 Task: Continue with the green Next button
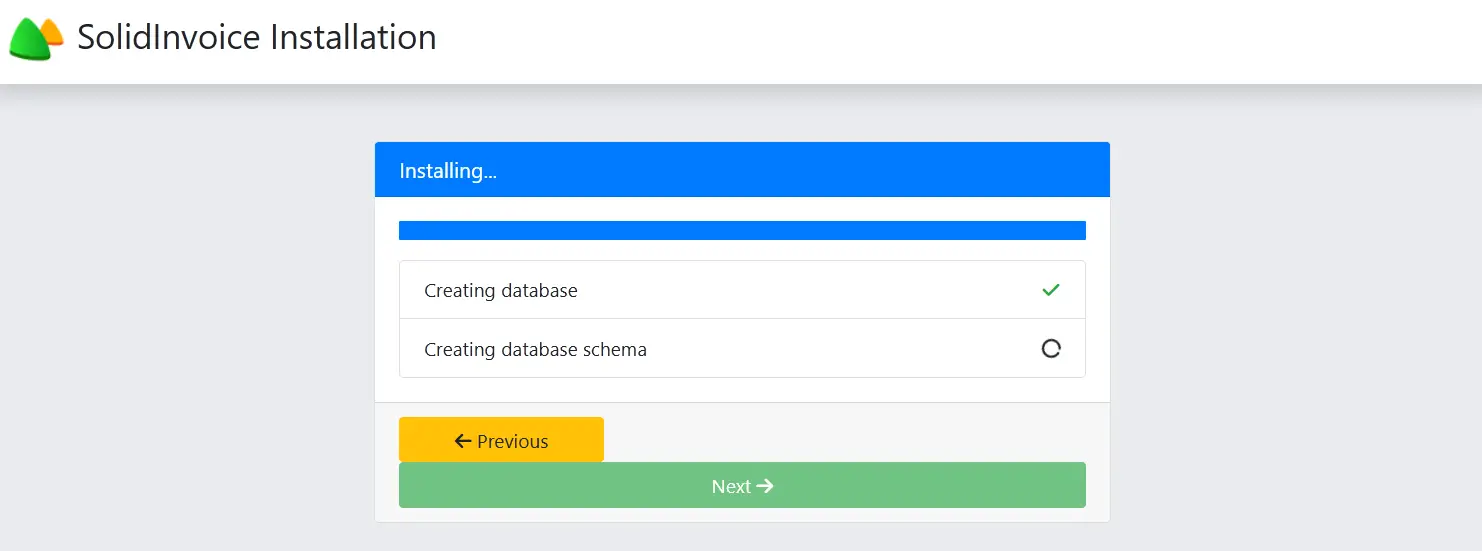click(x=742, y=485)
